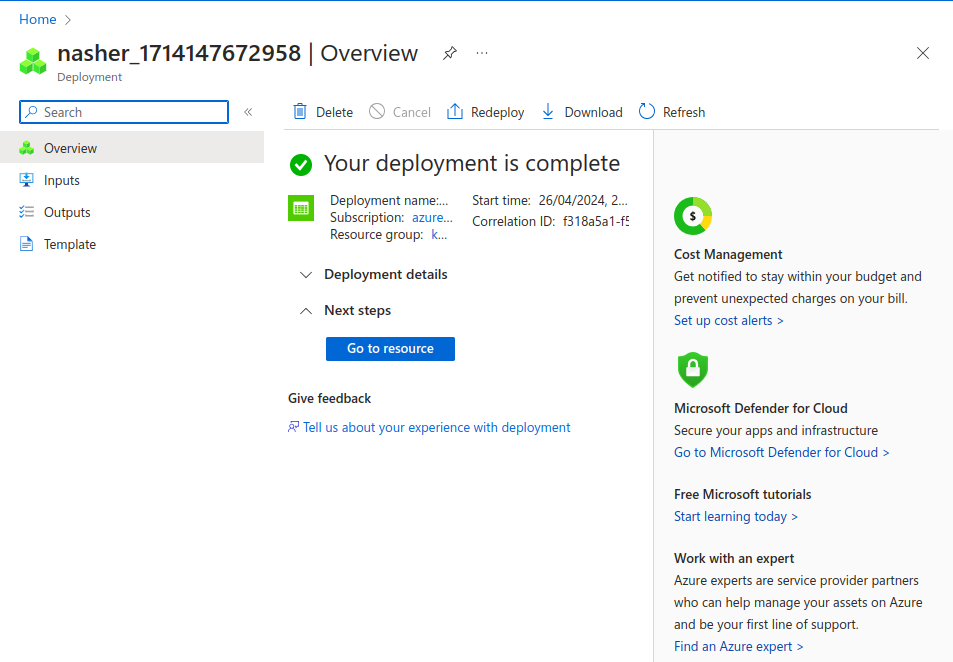
Task: Collapse the Next steps section
Action: (307, 311)
